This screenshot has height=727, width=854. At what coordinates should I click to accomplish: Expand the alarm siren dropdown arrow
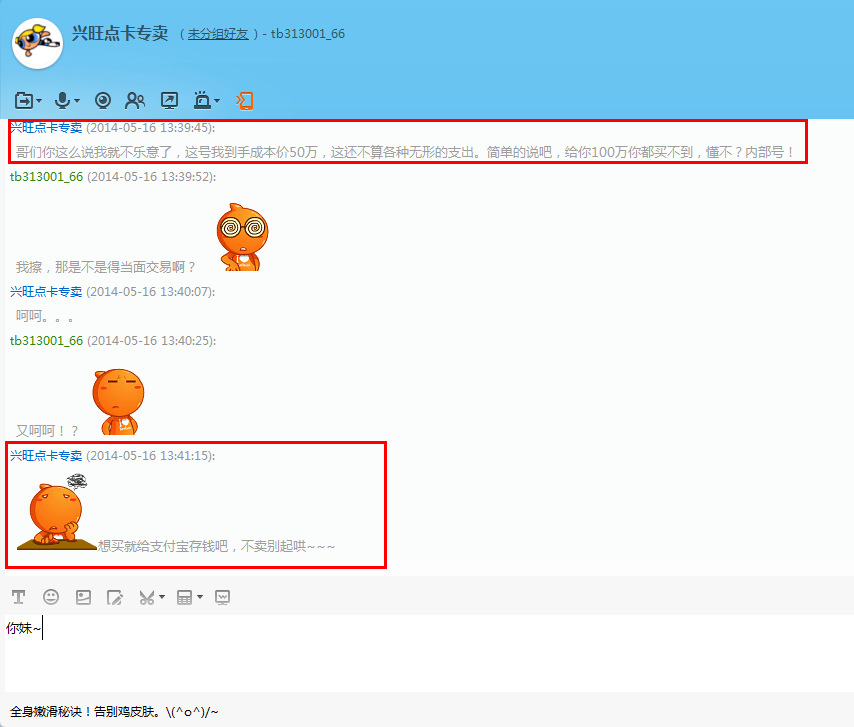click(217, 101)
